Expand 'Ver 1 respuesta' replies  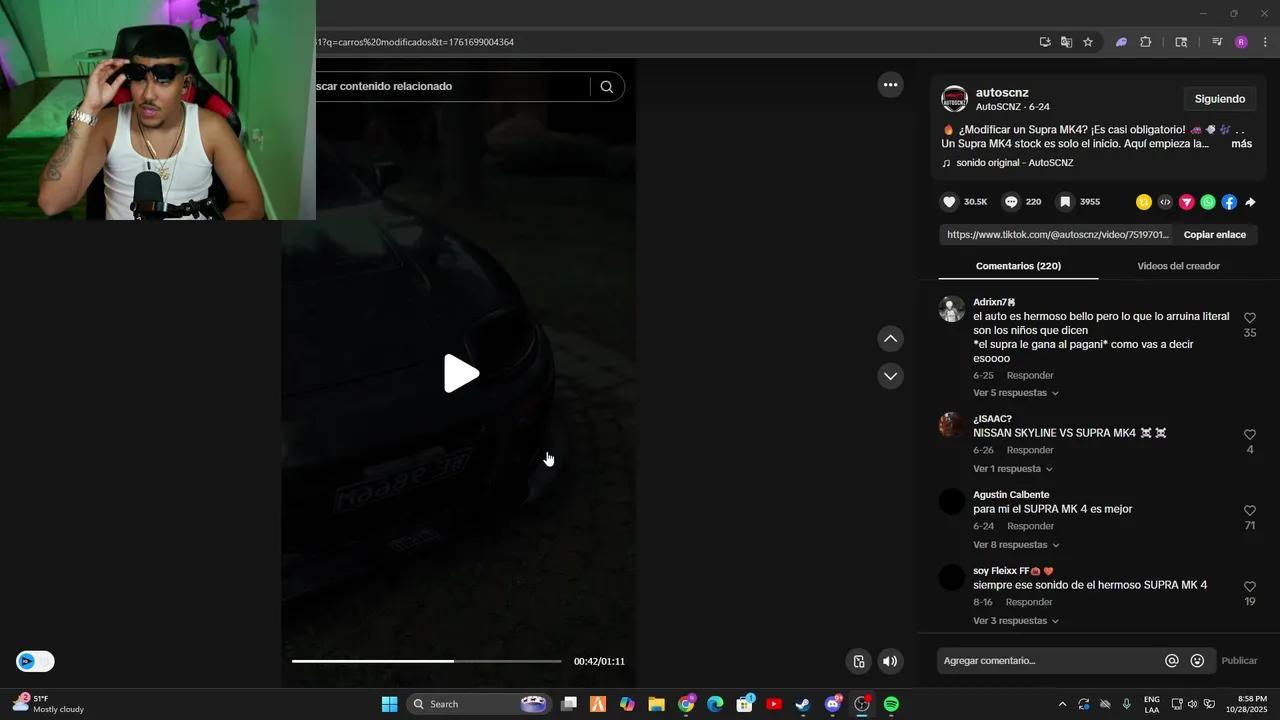tap(1013, 469)
